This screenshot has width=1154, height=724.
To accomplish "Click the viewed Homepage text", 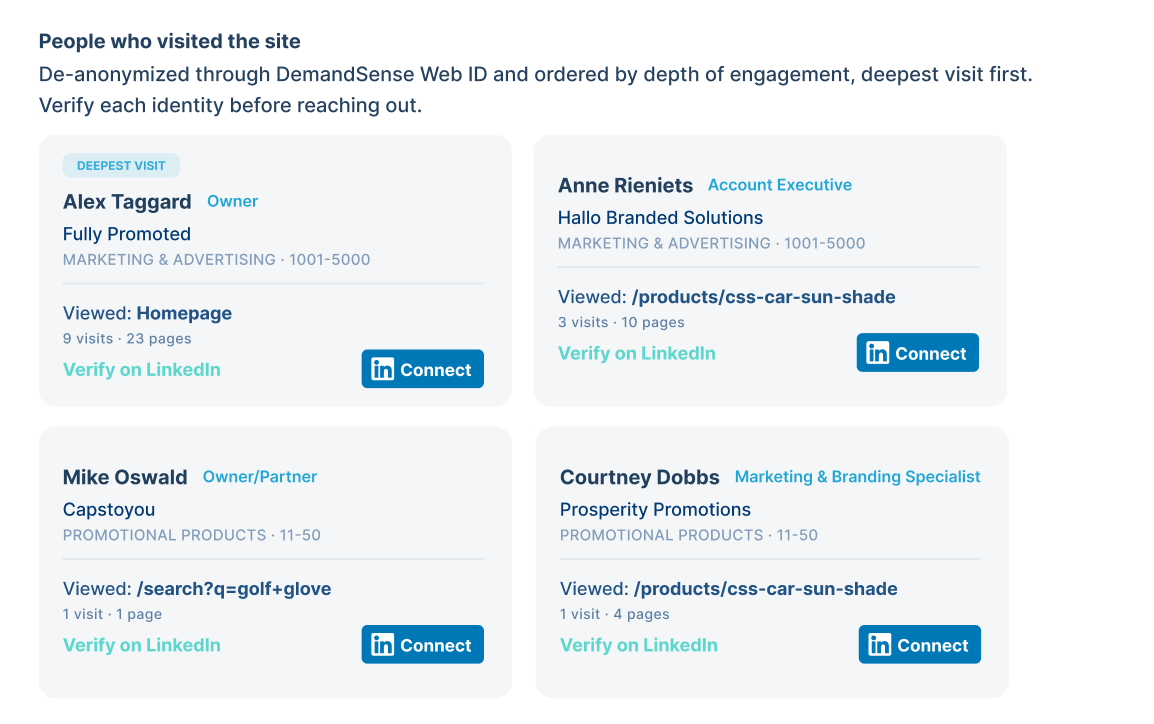I will pos(184,313).
